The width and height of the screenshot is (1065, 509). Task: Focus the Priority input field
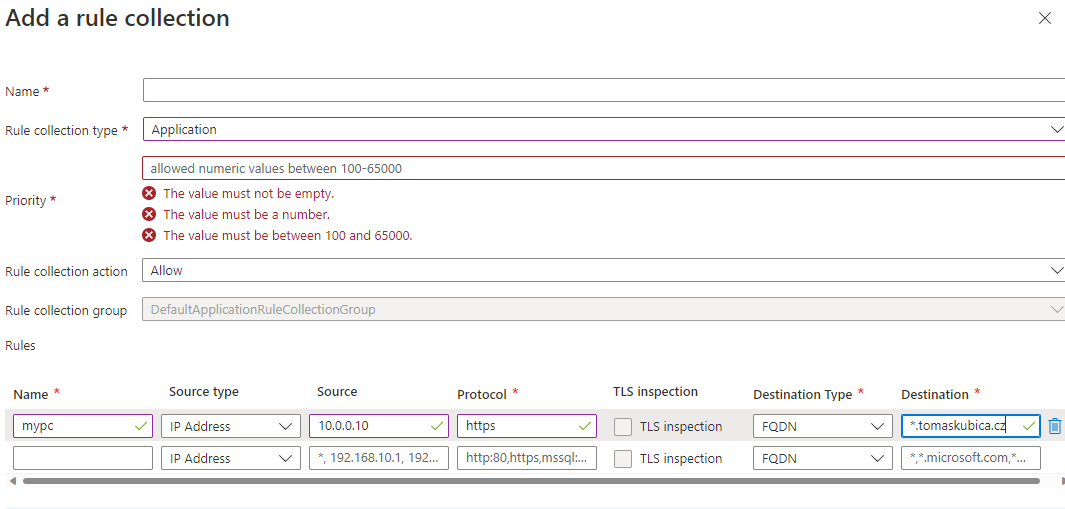pyautogui.click(x=604, y=168)
